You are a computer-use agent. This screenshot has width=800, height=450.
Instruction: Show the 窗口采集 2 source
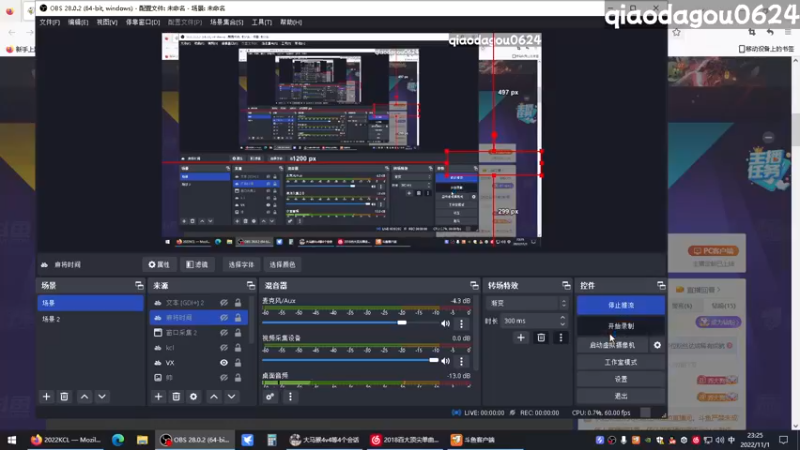click(x=224, y=333)
